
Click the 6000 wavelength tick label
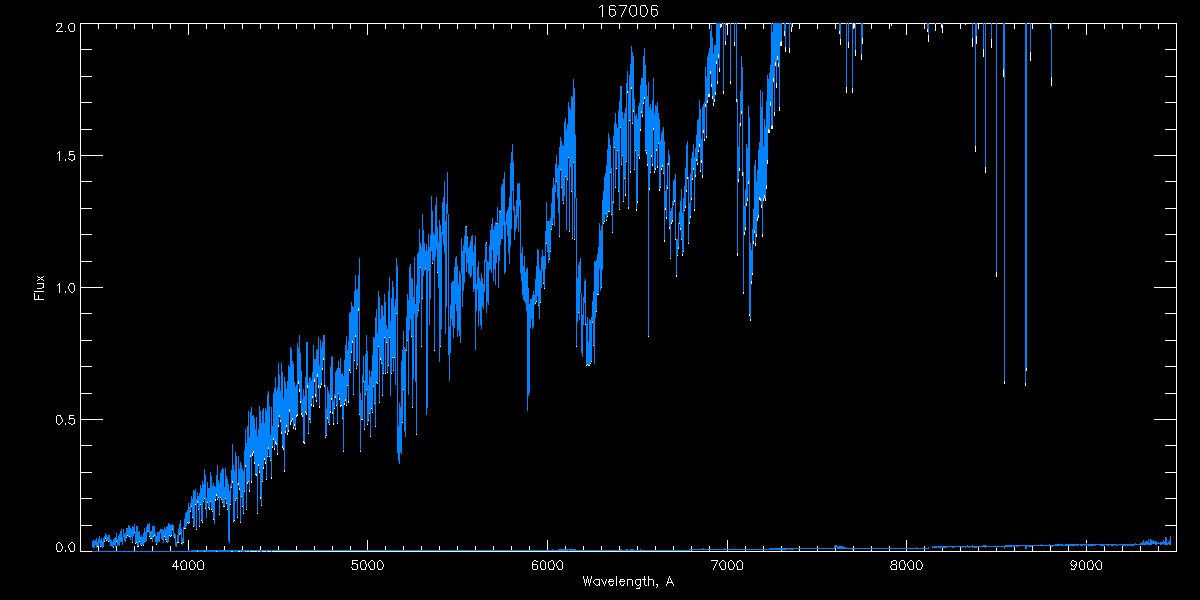coord(548,565)
